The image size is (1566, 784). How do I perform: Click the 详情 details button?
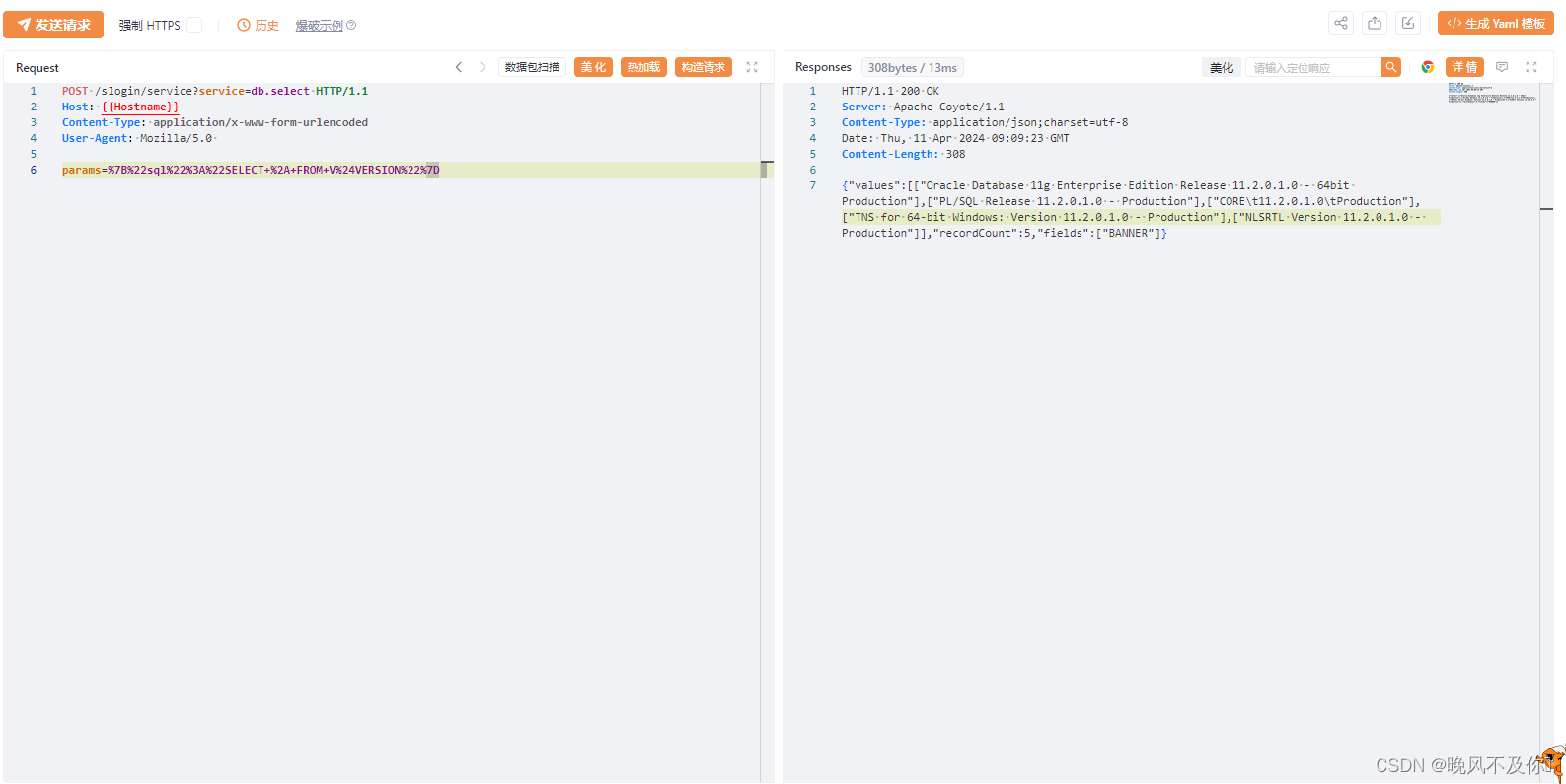(x=1465, y=67)
